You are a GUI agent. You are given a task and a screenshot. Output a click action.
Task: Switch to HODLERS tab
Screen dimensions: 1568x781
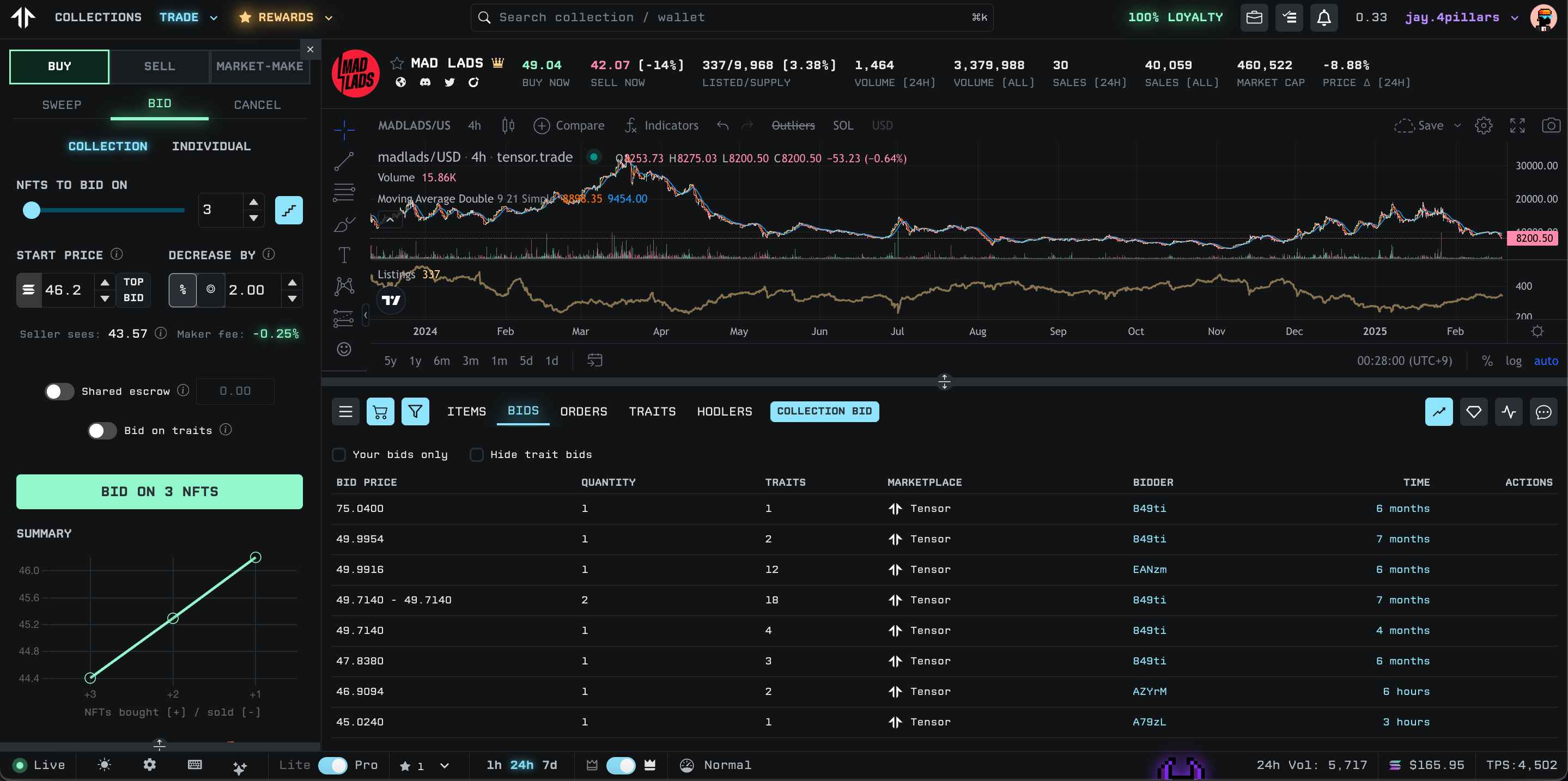[725, 412]
